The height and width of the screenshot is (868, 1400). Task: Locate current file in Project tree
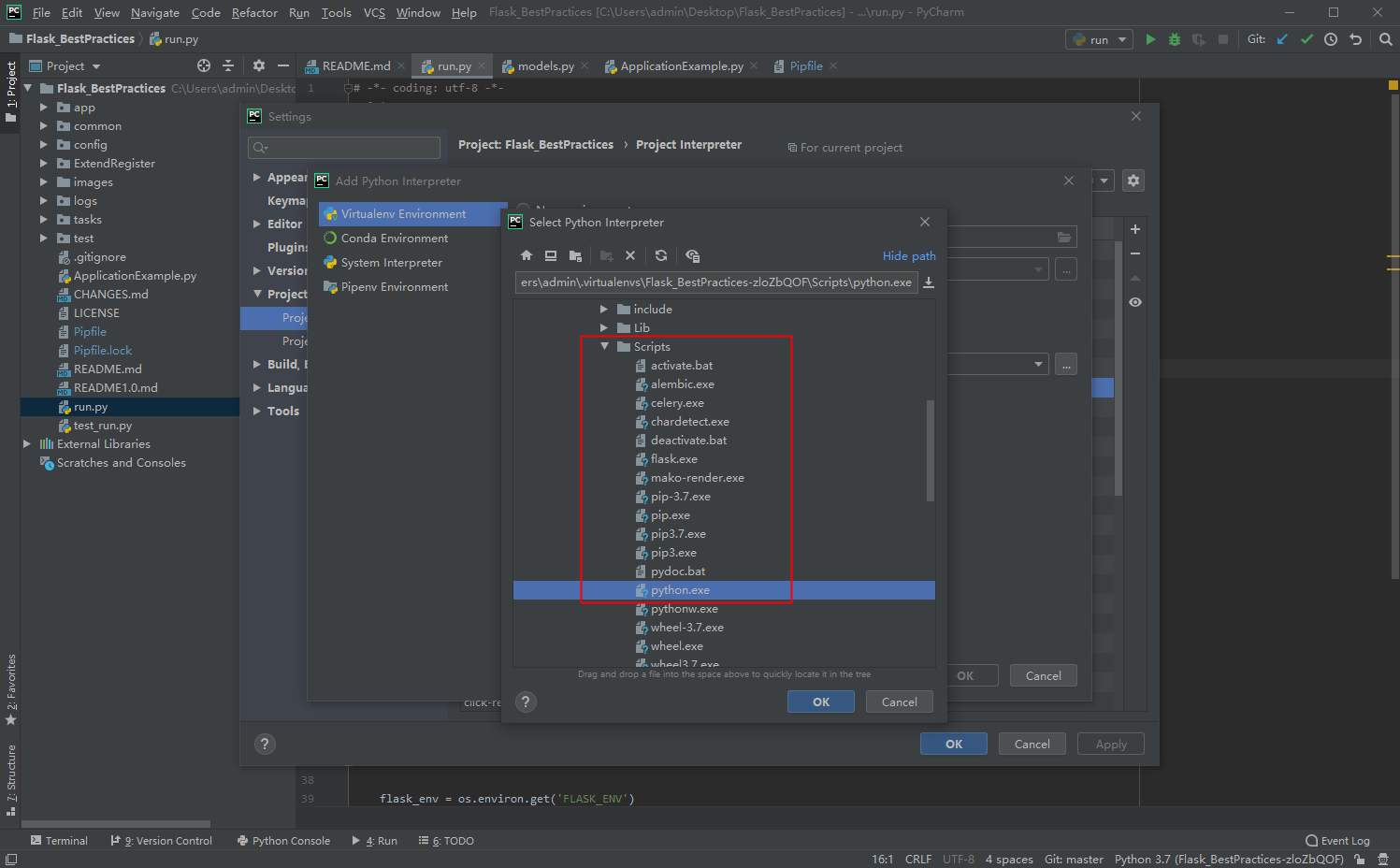[x=204, y=65]
